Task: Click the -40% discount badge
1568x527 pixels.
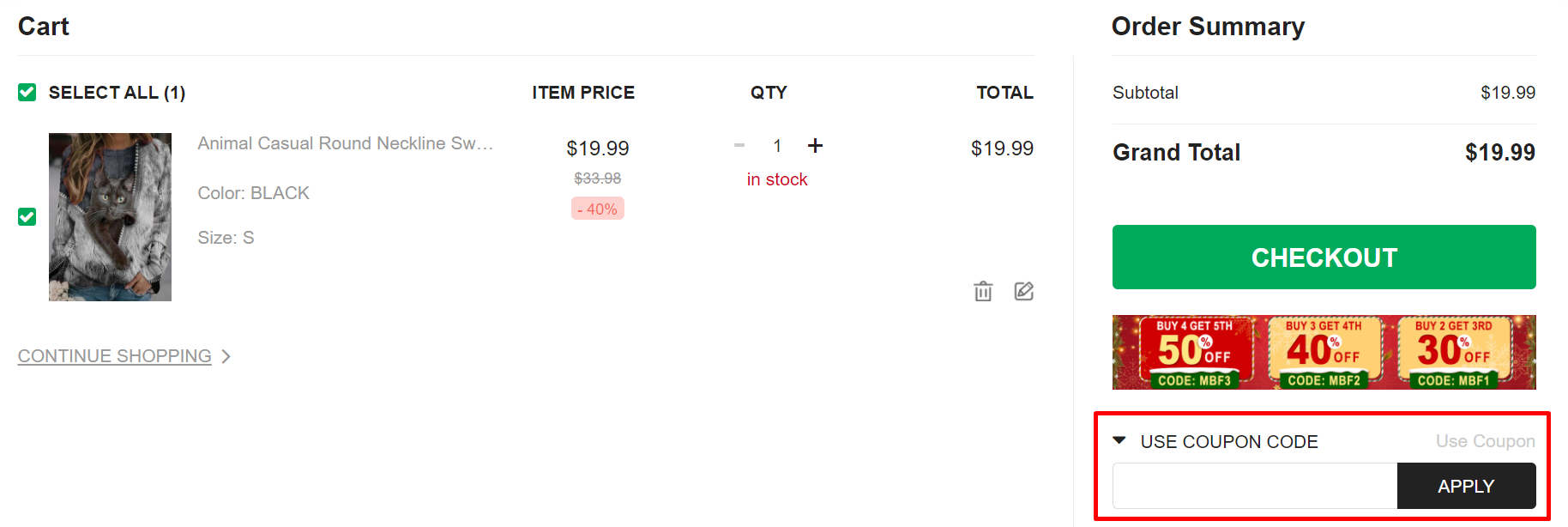Action: coord(598,209)
